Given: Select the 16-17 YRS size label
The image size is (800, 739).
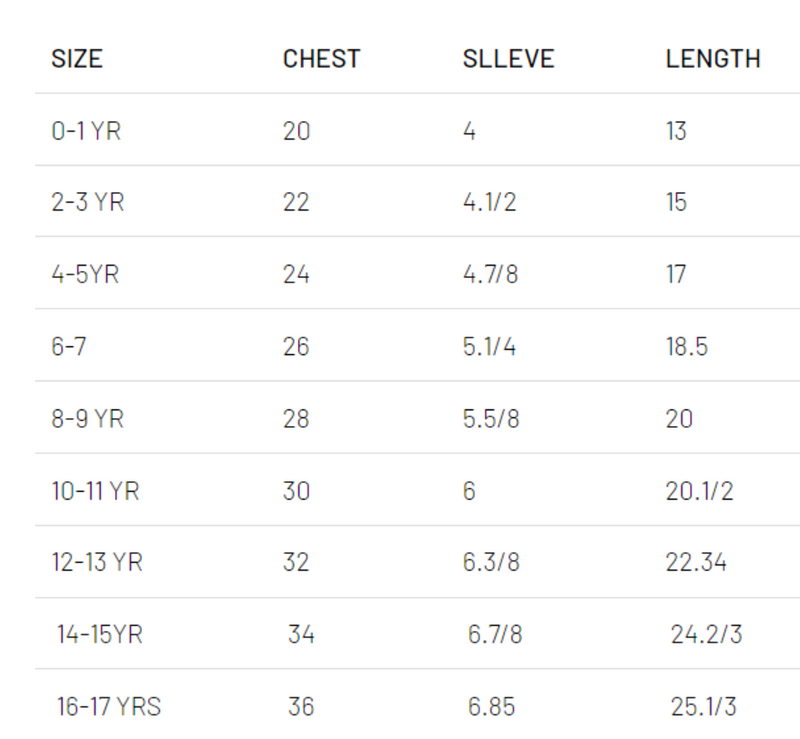Looking at the screenshot, I should point(109,707).
